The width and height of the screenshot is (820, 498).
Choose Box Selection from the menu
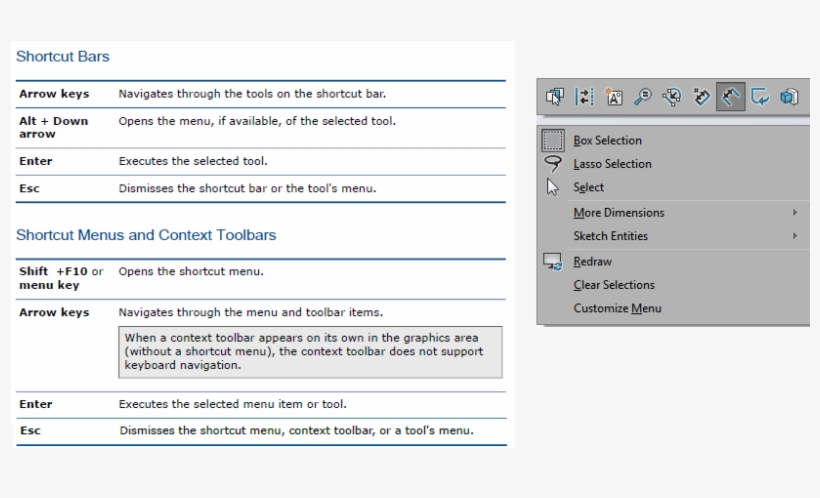tap(607, 141)
